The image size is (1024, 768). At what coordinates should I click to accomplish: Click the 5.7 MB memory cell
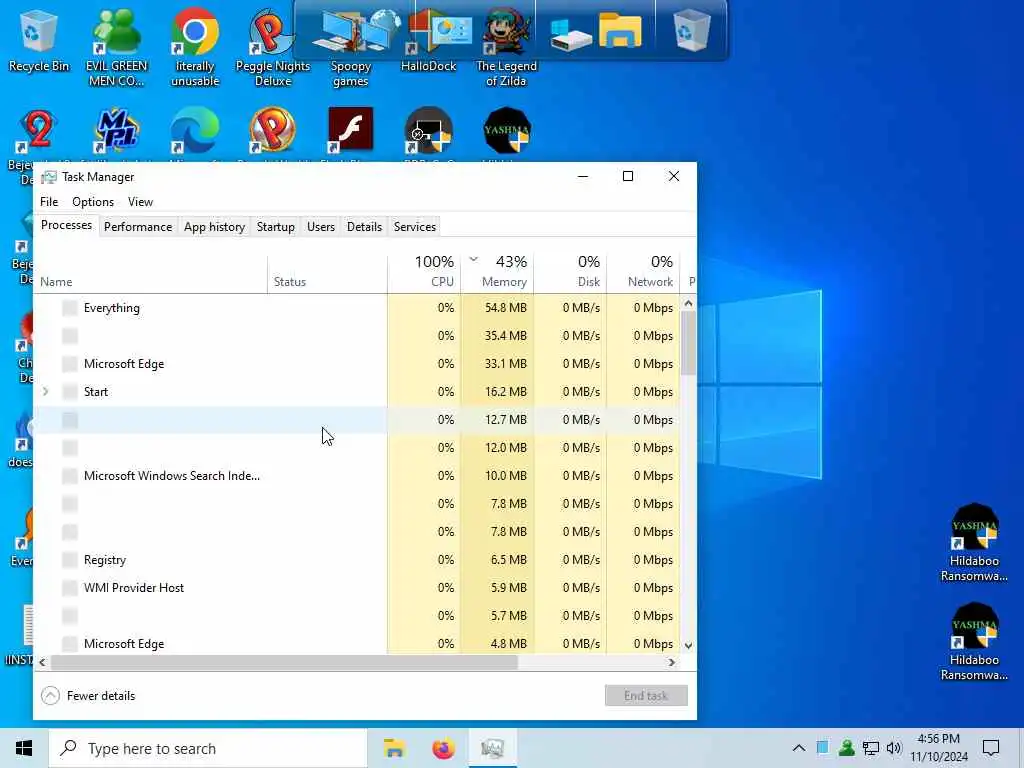coord(498,616)
